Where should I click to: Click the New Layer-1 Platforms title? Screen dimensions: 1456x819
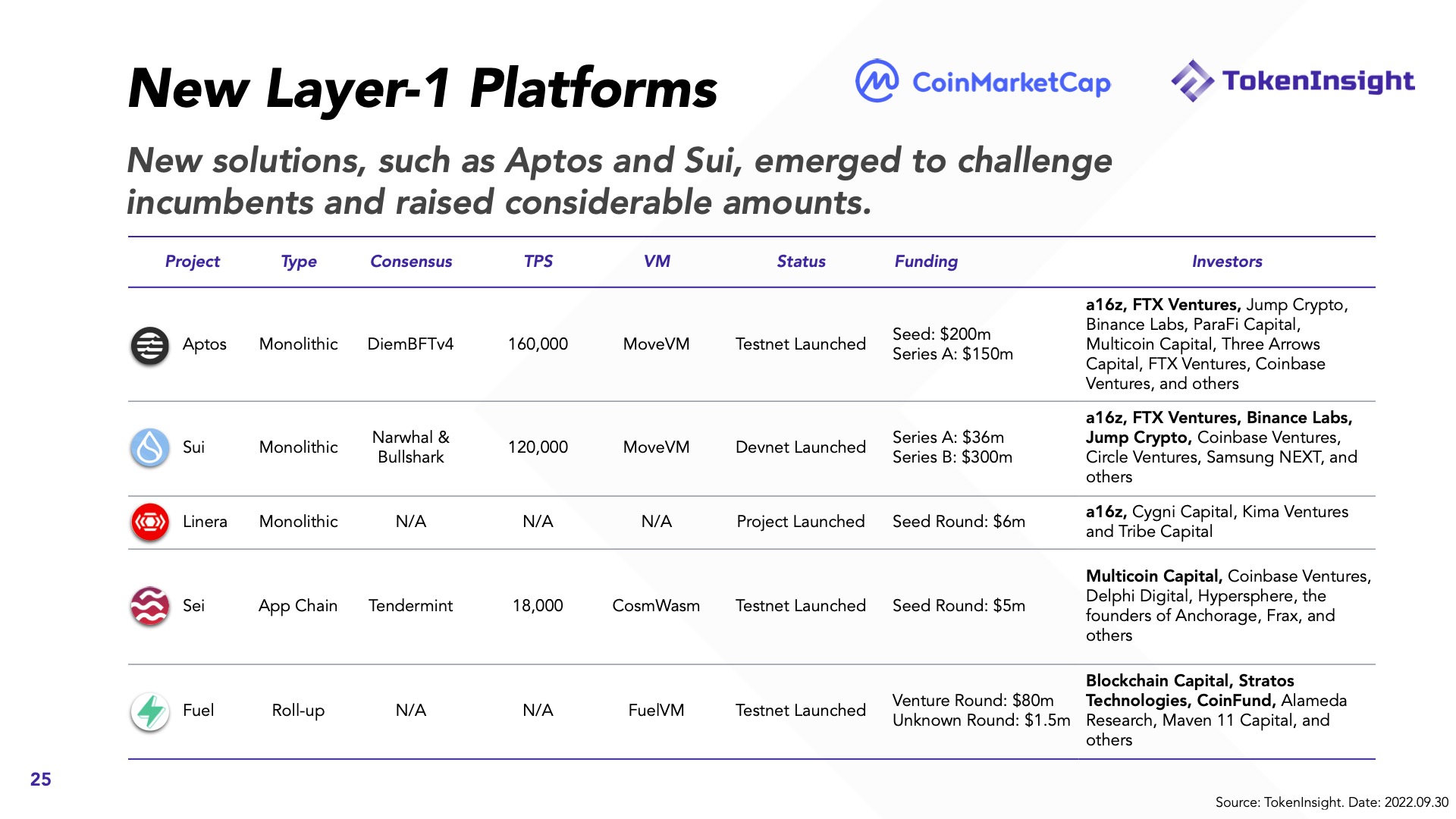(x=422, y=89)
